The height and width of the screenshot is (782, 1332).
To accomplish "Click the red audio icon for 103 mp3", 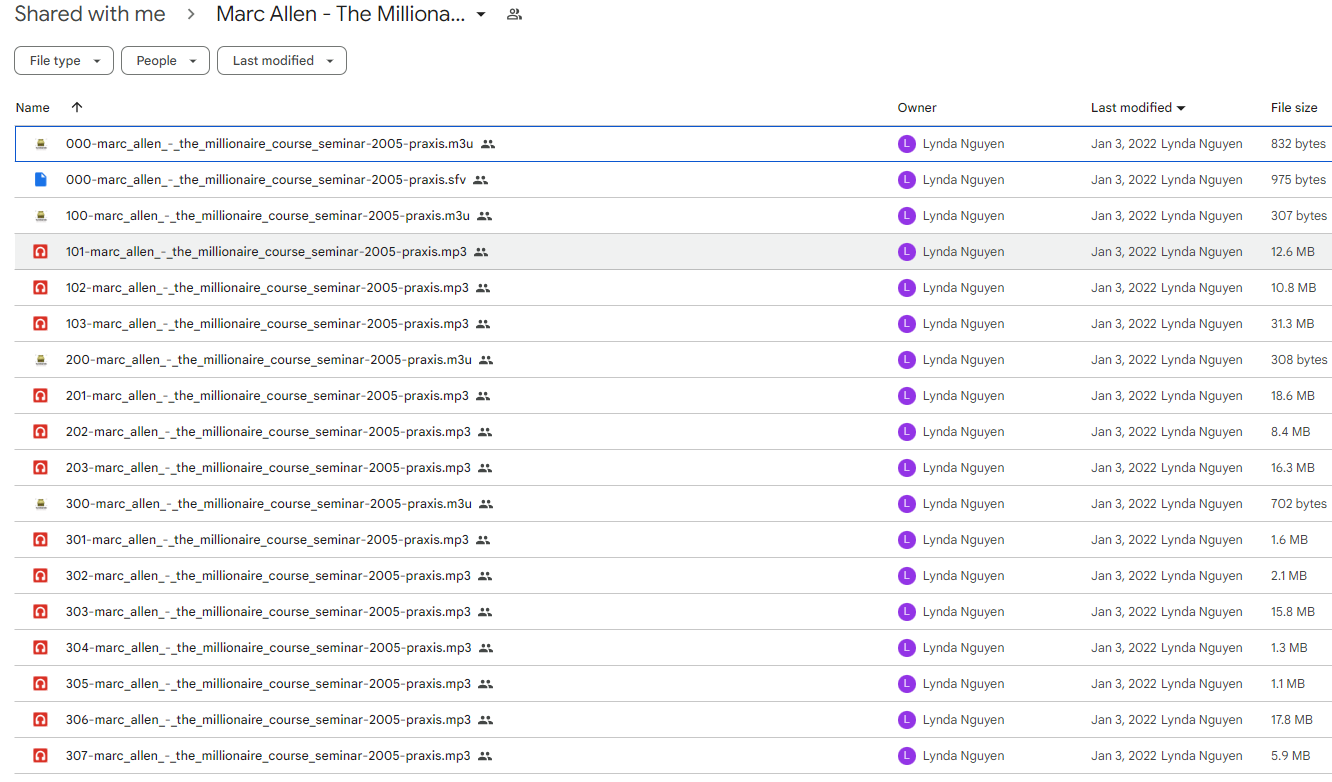I will tap(40, 324).
